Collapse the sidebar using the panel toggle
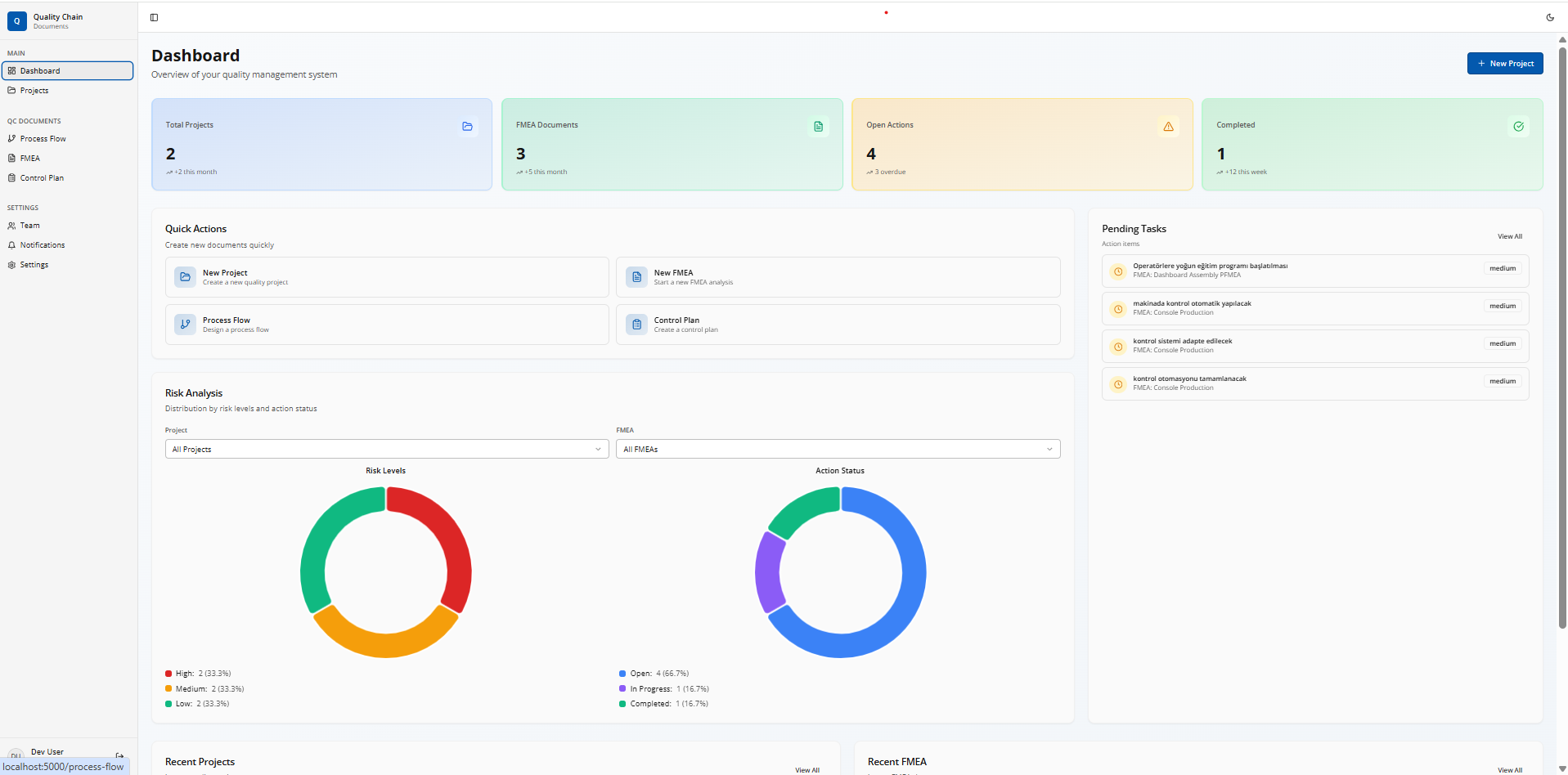Image resolution: width=1568 pixels, height=775 pixels. [154, 16]
